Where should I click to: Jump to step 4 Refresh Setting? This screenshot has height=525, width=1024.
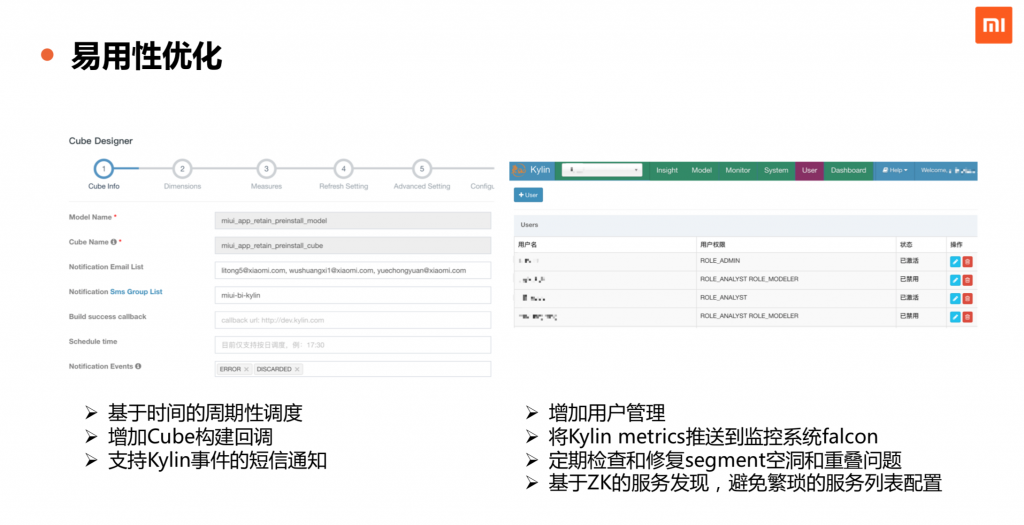(343, 170)
